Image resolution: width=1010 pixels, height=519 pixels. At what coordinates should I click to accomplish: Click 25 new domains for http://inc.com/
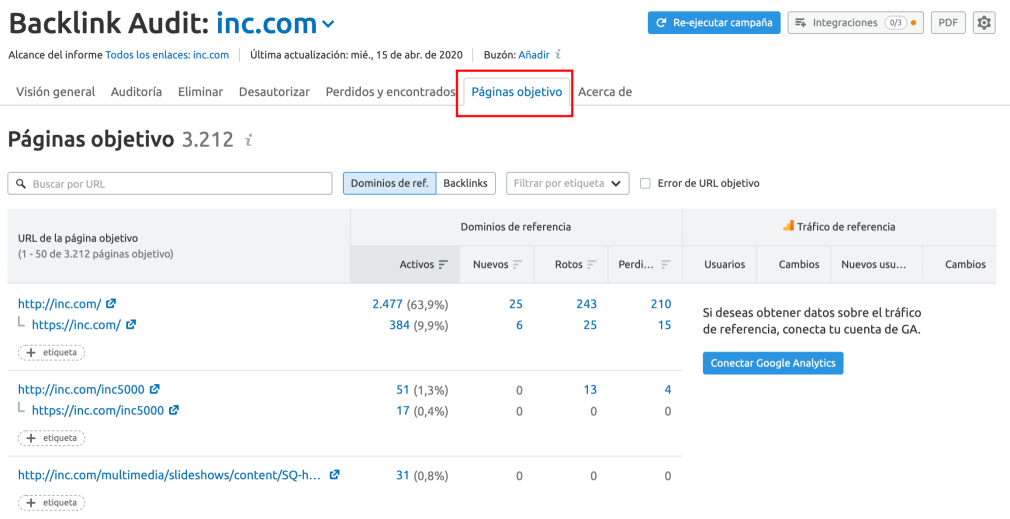pos(516,304)
